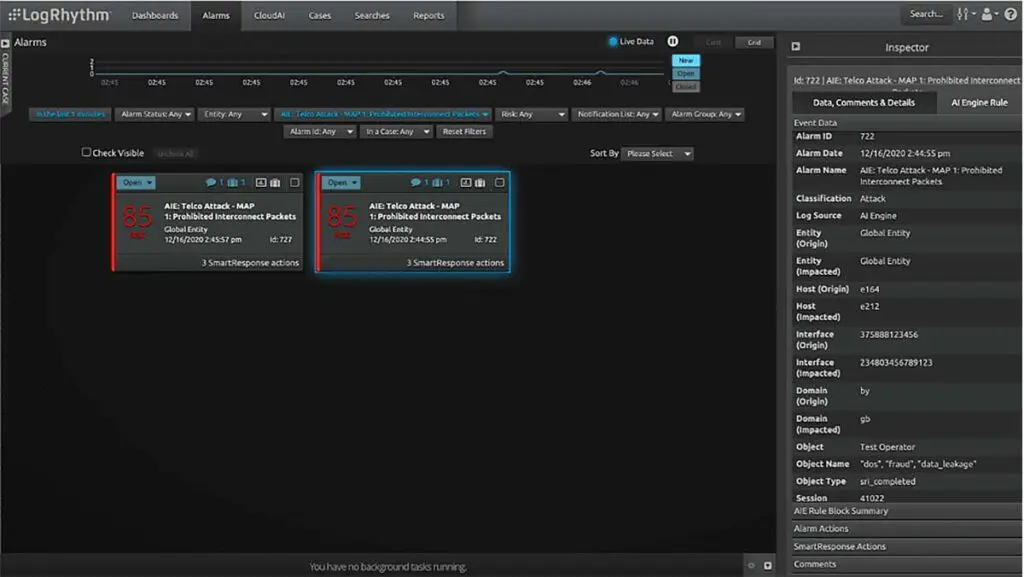Switch to Grid view
Screen dimensions: 1024x577
click(x=753, y=41)
